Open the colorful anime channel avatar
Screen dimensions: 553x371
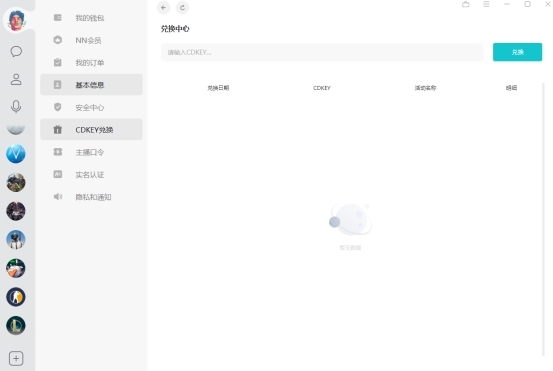pos(16,268)
